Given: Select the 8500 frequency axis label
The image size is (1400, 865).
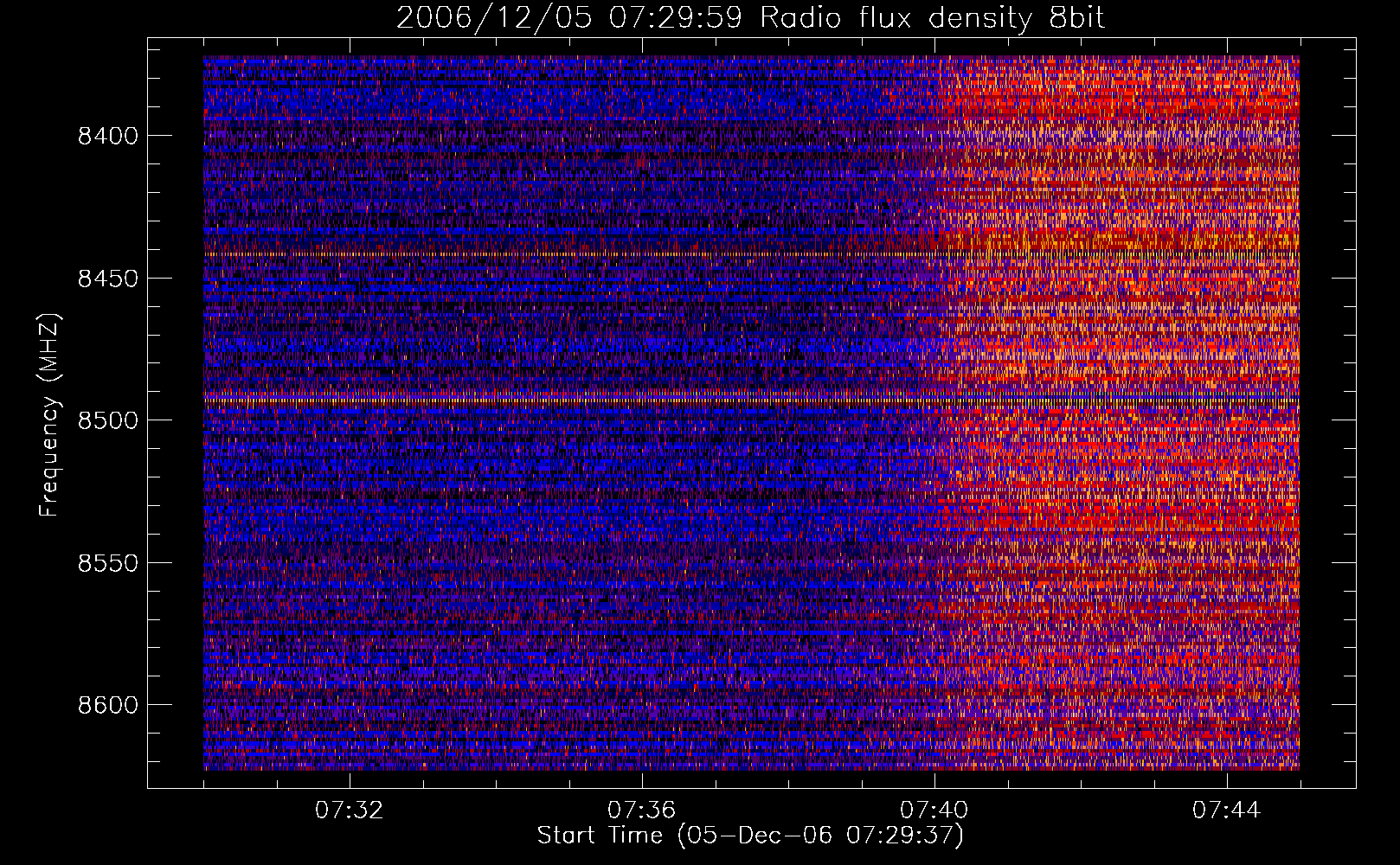Looking at the screenshot, I should click(107, 420).
